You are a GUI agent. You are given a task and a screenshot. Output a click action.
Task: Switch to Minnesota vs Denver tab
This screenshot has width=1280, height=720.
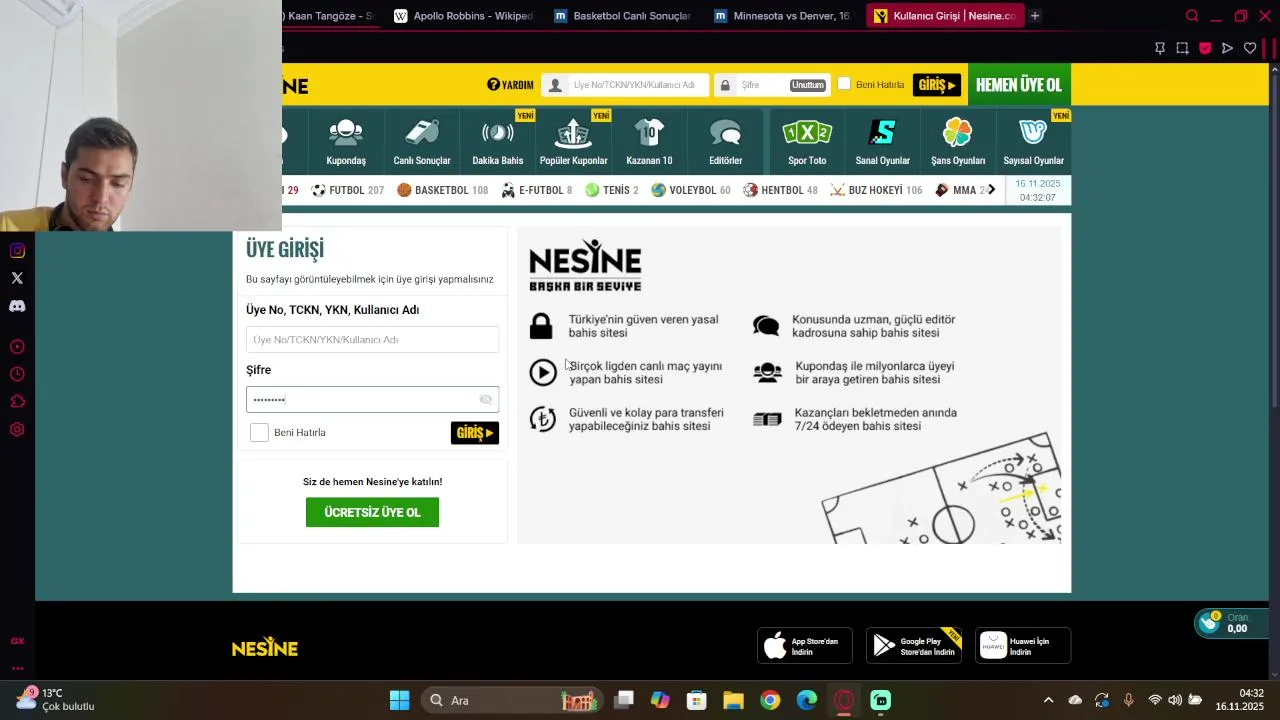(782, 16)
